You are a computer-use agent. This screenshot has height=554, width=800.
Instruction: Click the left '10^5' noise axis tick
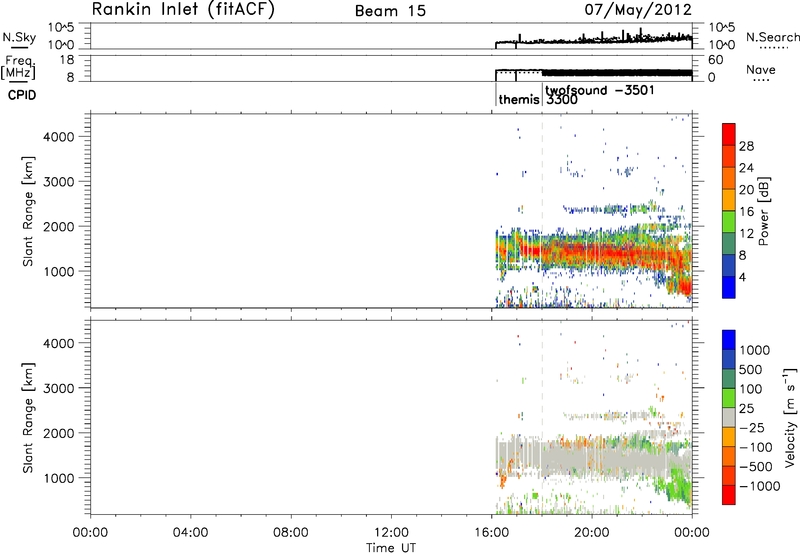point(60,28)
